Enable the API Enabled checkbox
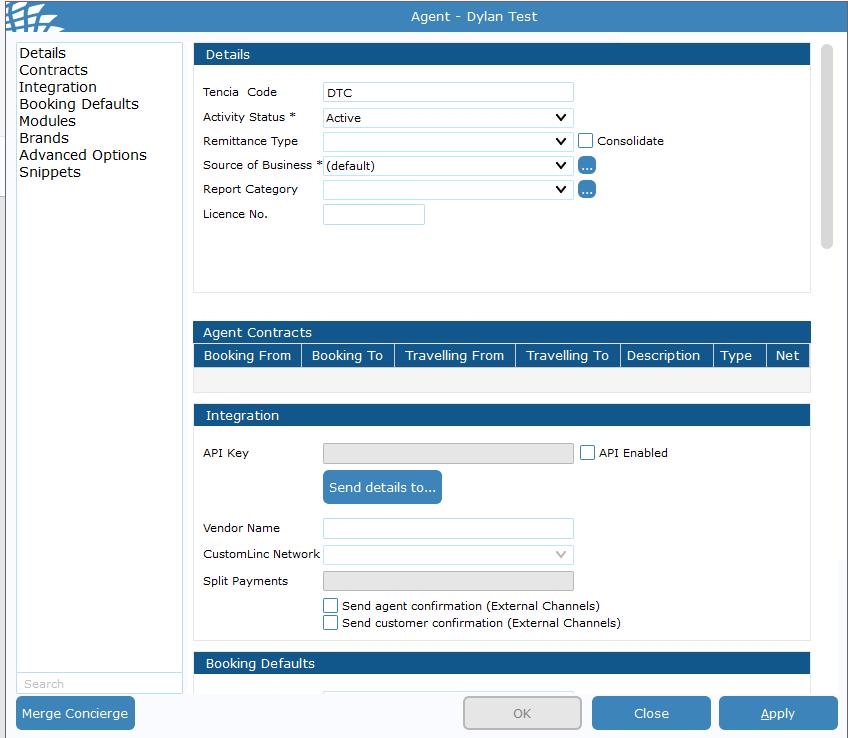Viewport: 848px width, 738px height. 588,453
